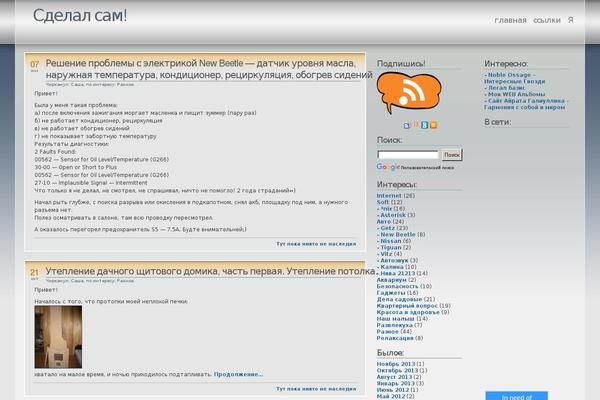Focus the search text field
This screenshot has width=600, height=400.
[x=408, y=155]
